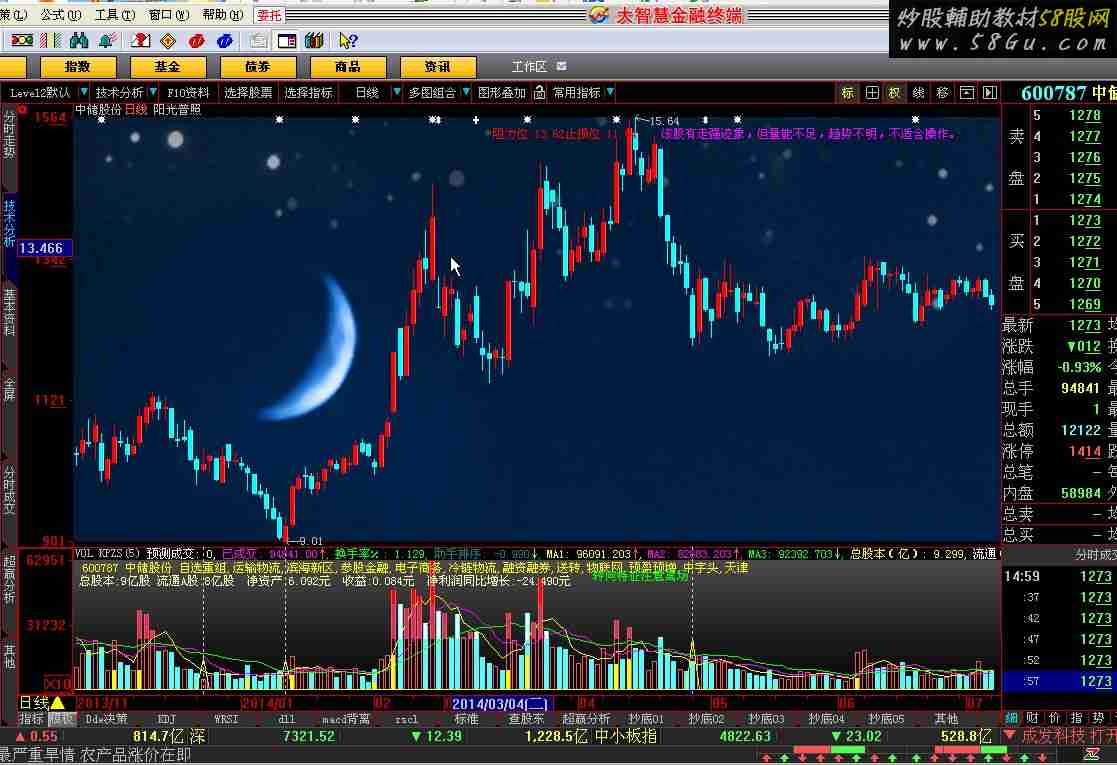Expand the 技术分析 dropdown arrow
Viewport: 1117px width, 765px height.
click(152, 93)
